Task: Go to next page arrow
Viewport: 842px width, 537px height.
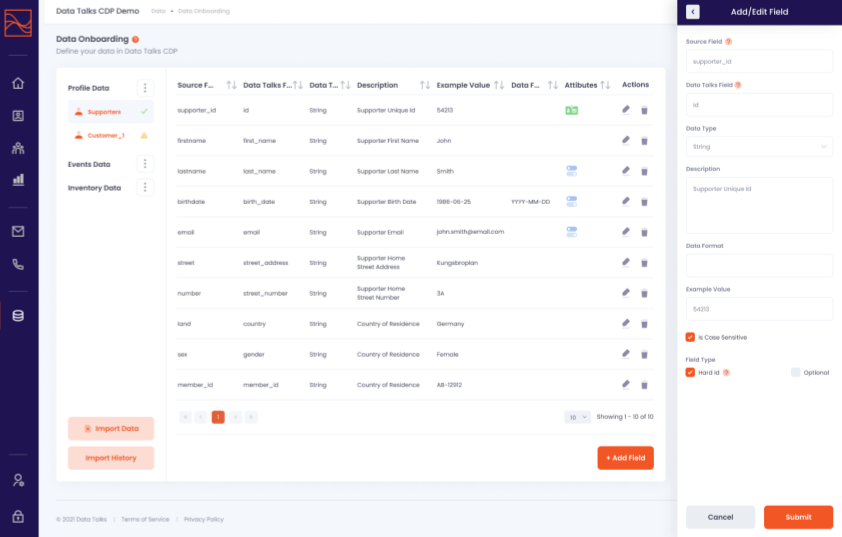Action: [x=235, y=417]
